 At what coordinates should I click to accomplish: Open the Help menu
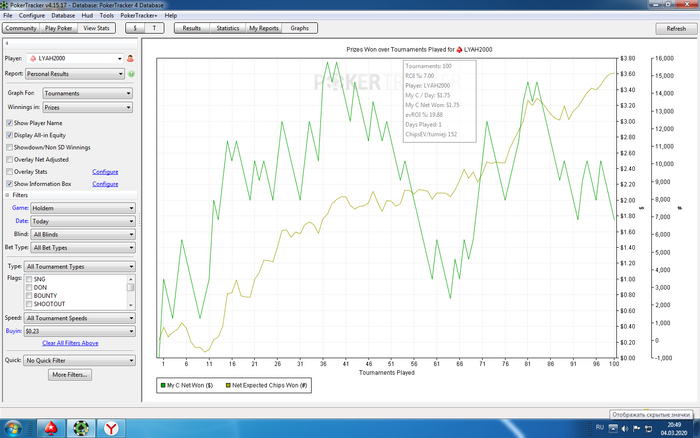pyautogui.click(x=171, y=15)
